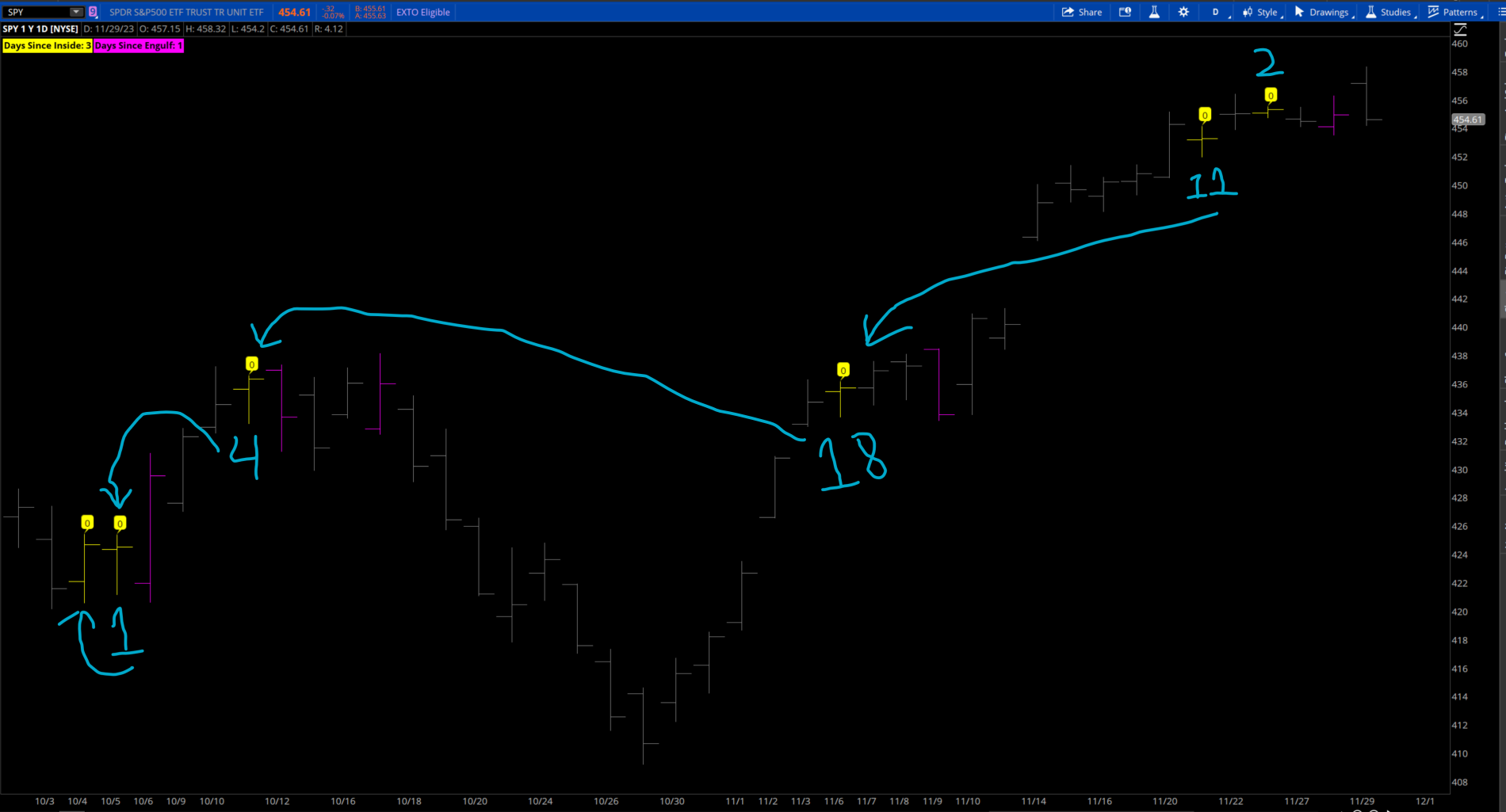Click the EXTO Eligible label
Viewport: 1506px width, 812px height.
click(x=422, y=12)
